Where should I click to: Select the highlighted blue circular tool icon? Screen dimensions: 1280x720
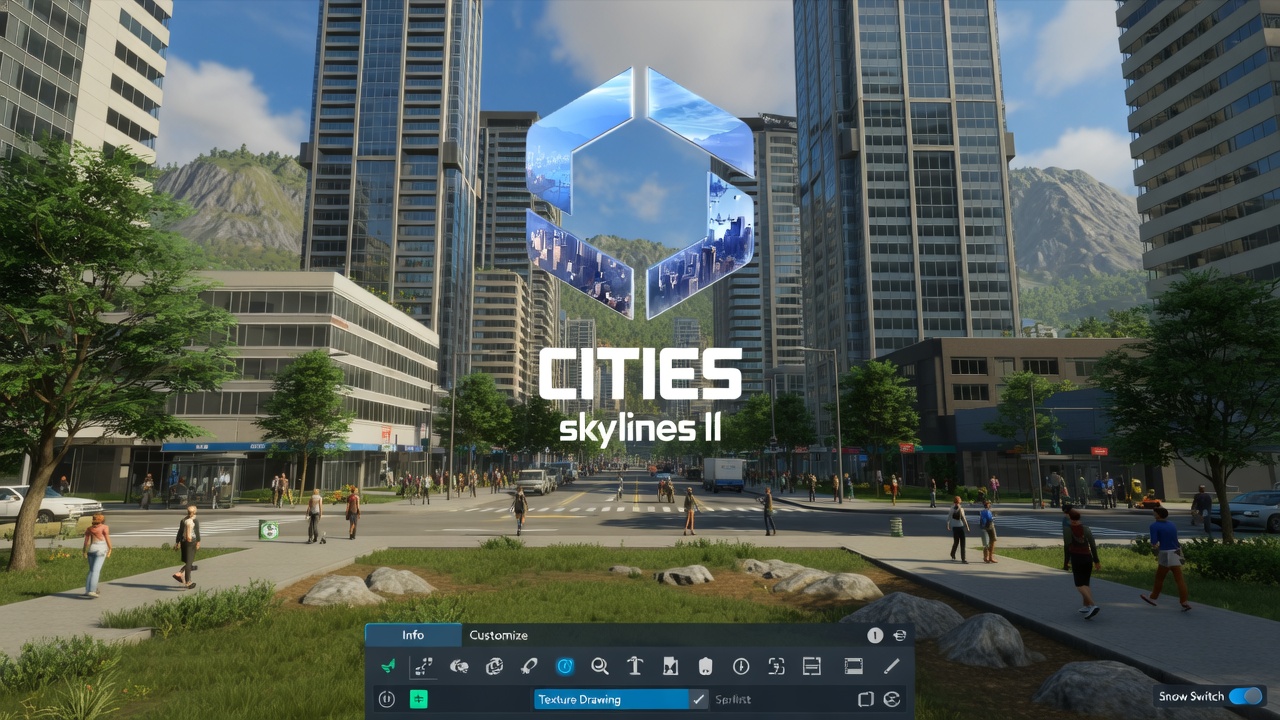(565, 666)
